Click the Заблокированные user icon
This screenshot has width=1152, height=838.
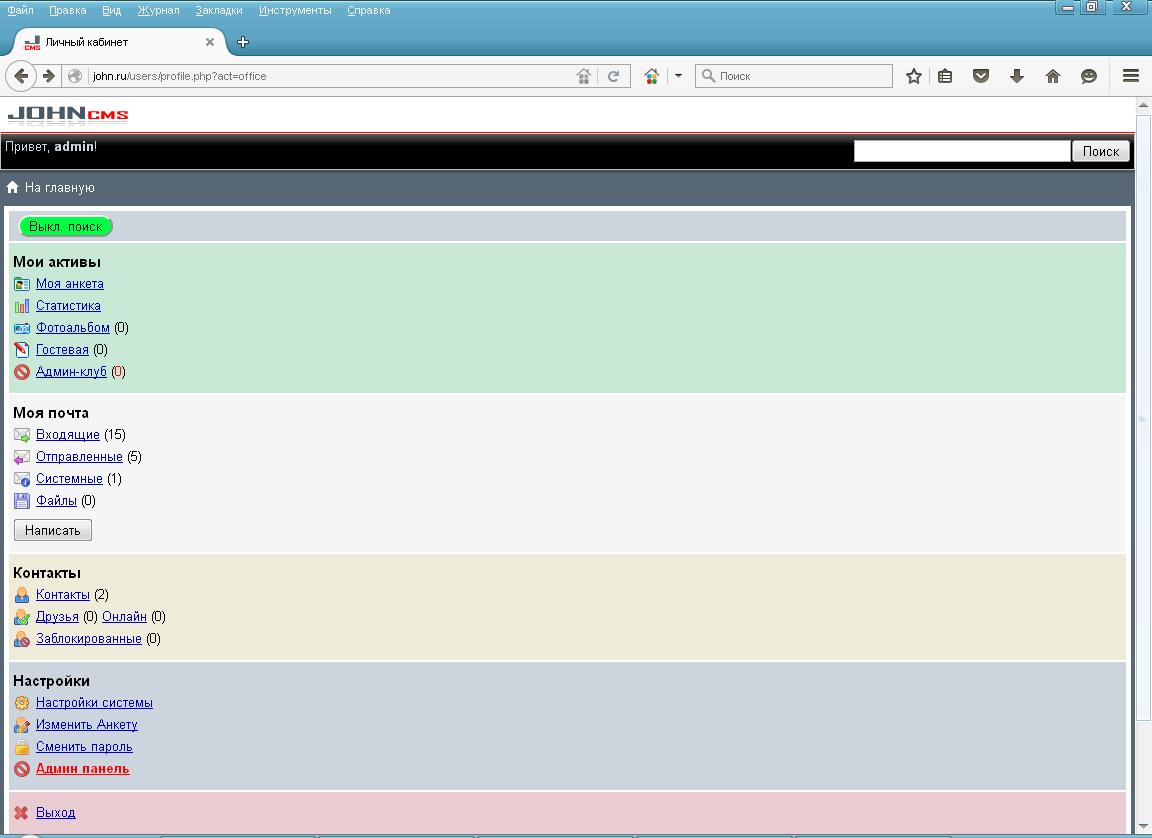[x=22, y=639]
